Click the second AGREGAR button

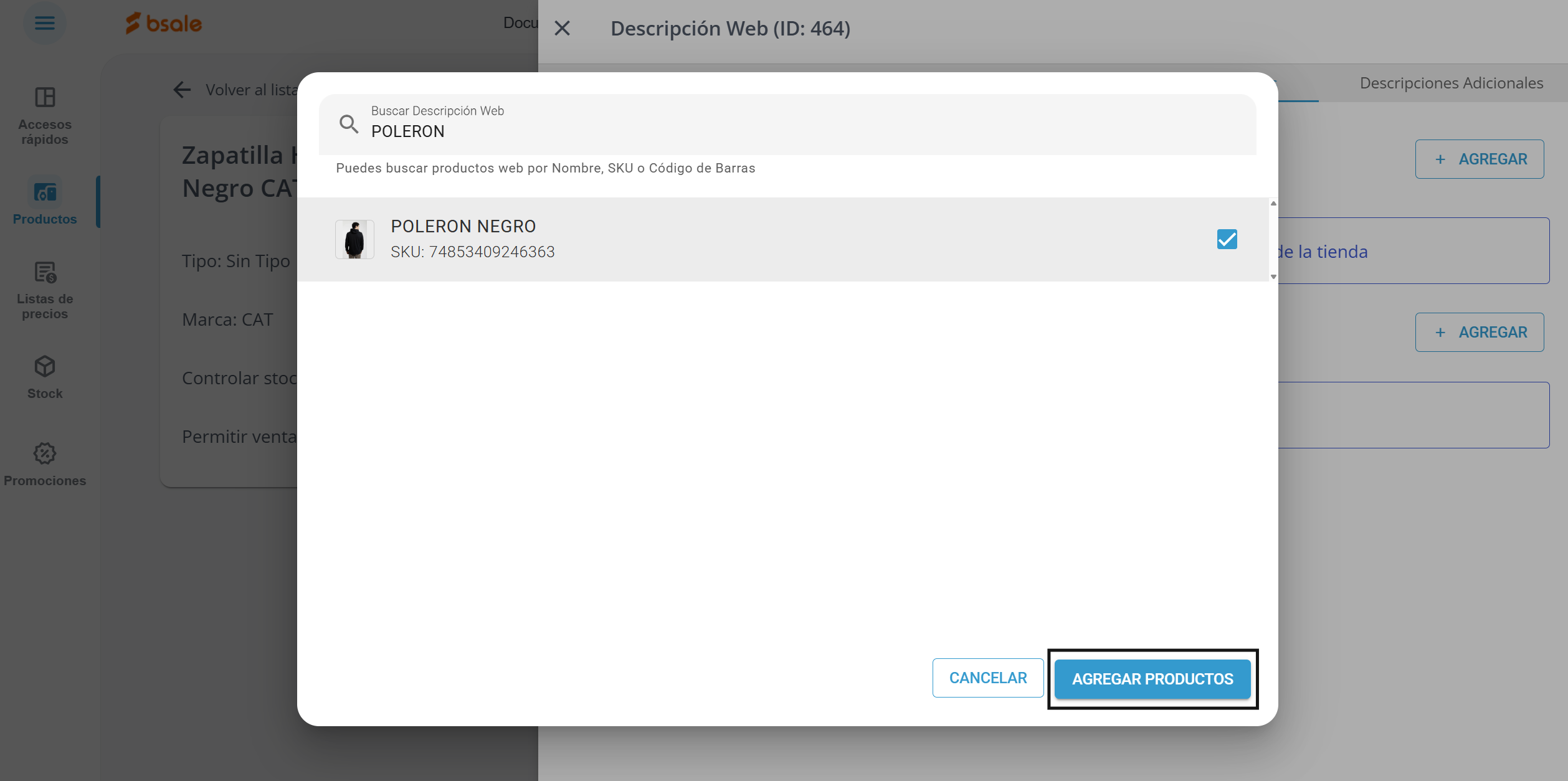tap(1479, 332)
